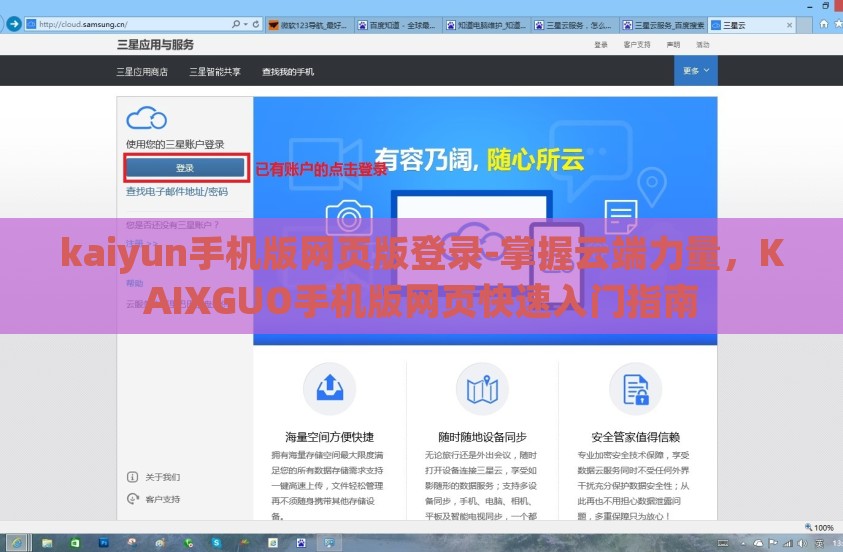This screenshot has width=843, height=552.
Task: Show hidden tray icons arrow
Action: click(745, 543)
